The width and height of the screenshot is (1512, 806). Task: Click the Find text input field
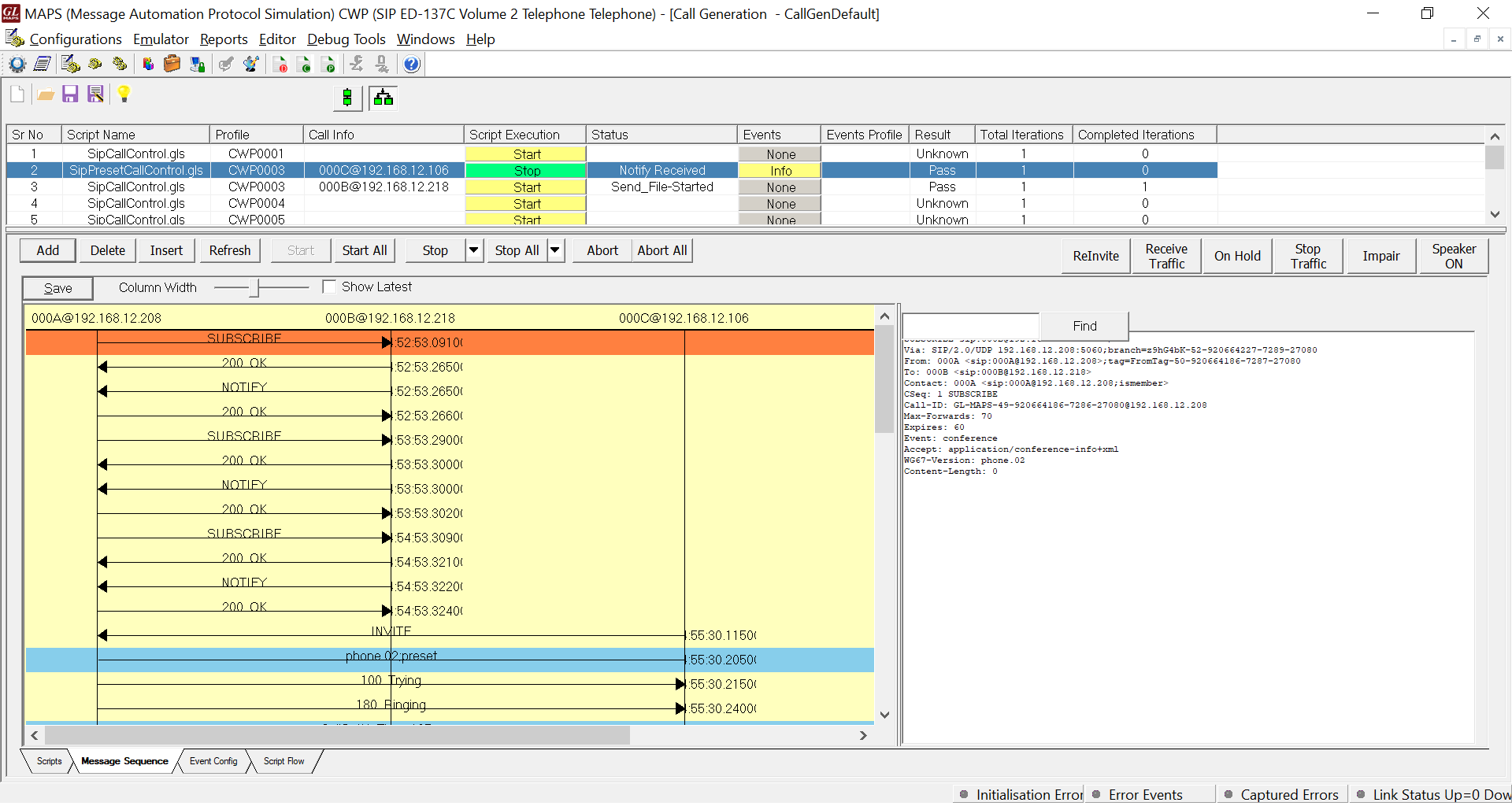click(x=971, y=326)
